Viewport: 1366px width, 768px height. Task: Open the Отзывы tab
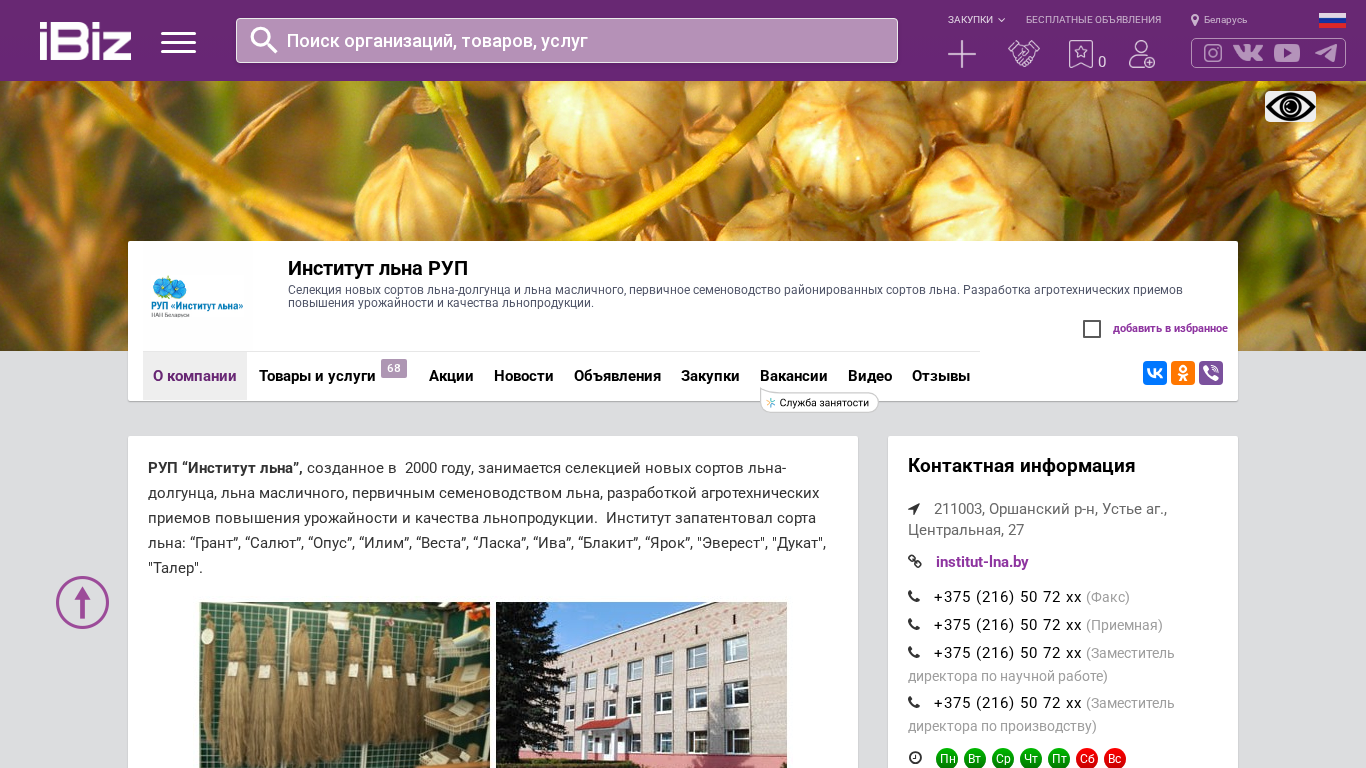[x=941, y=376]
